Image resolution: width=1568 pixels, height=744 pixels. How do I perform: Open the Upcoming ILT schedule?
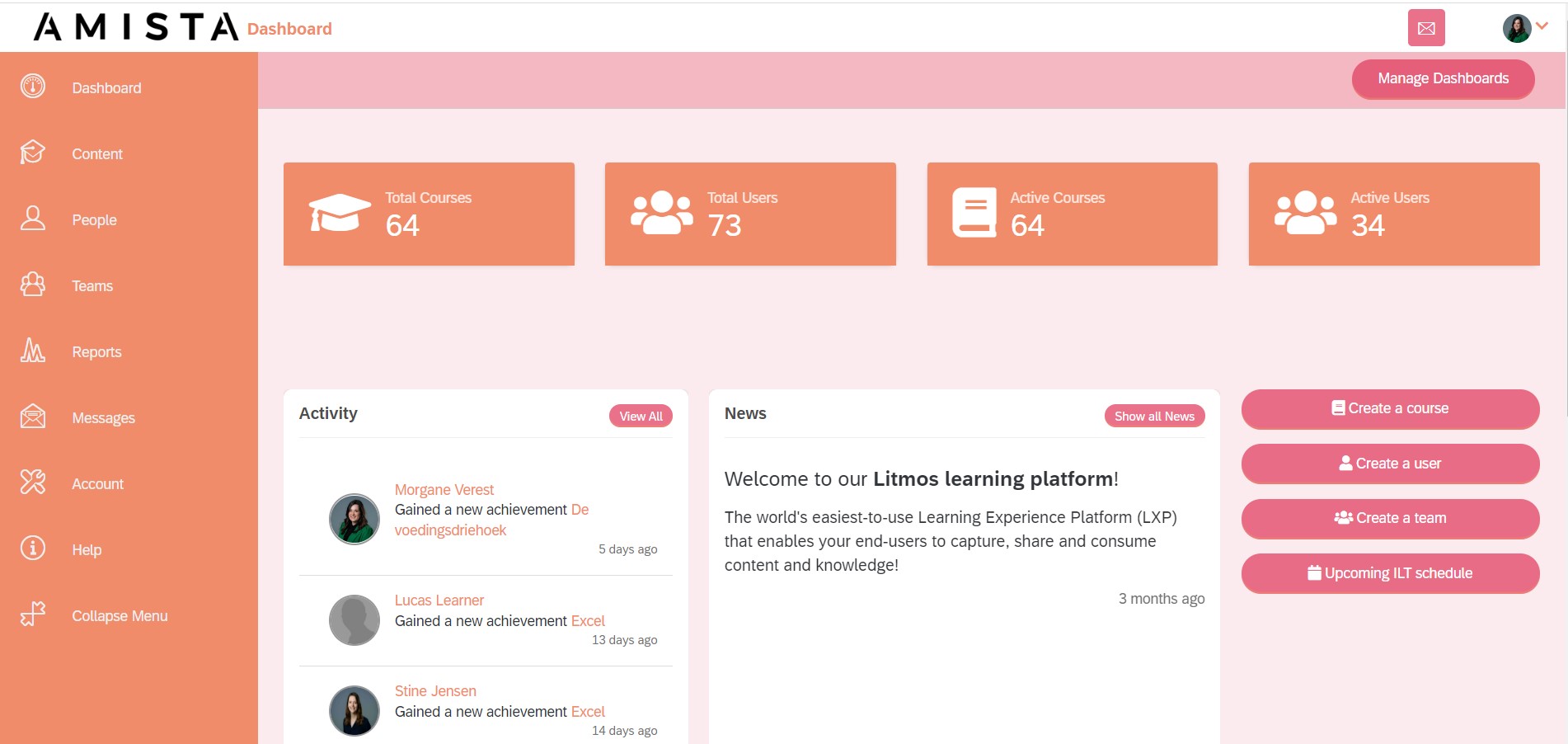1390,572
